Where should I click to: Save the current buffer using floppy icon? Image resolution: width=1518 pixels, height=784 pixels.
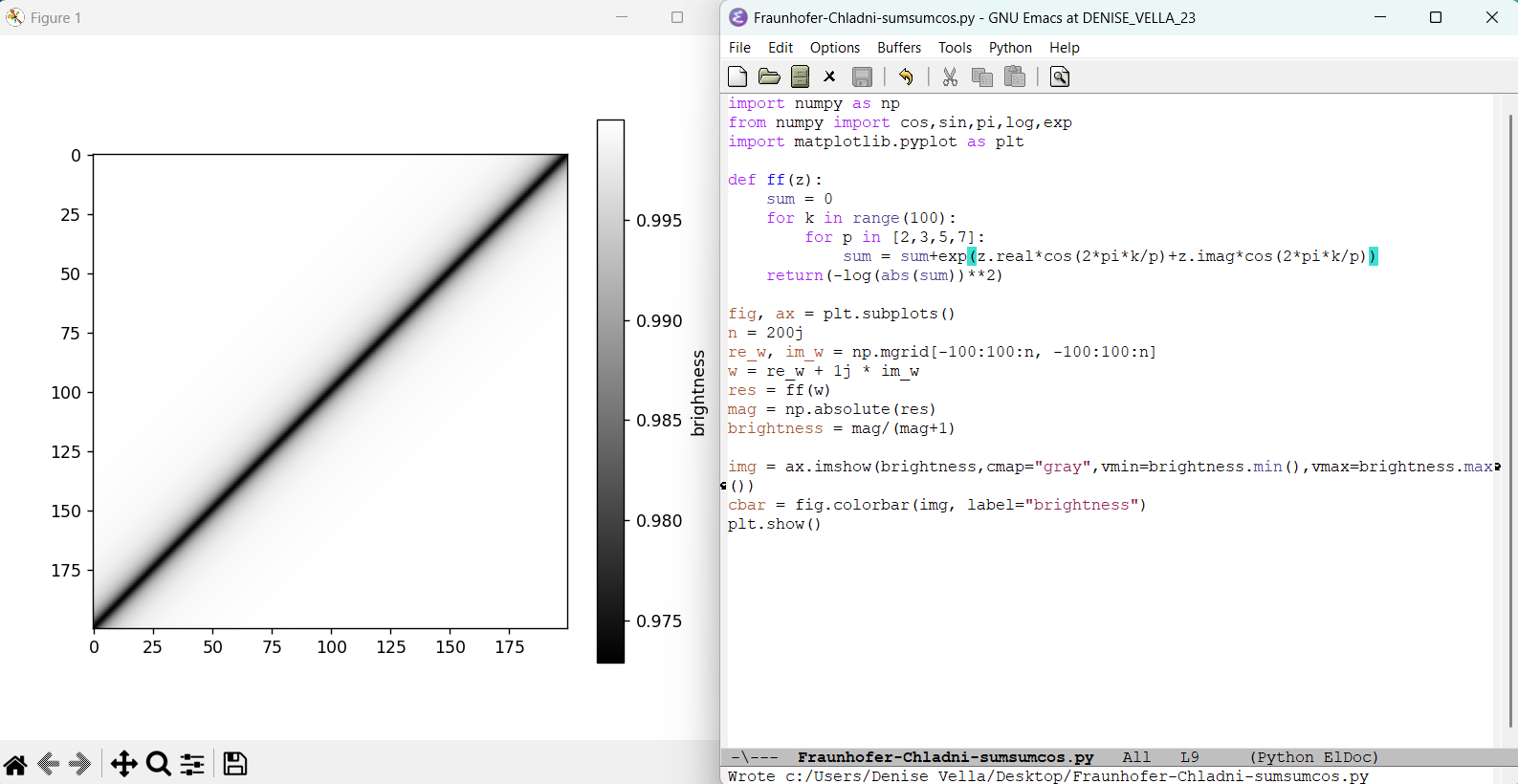(863, 76)
